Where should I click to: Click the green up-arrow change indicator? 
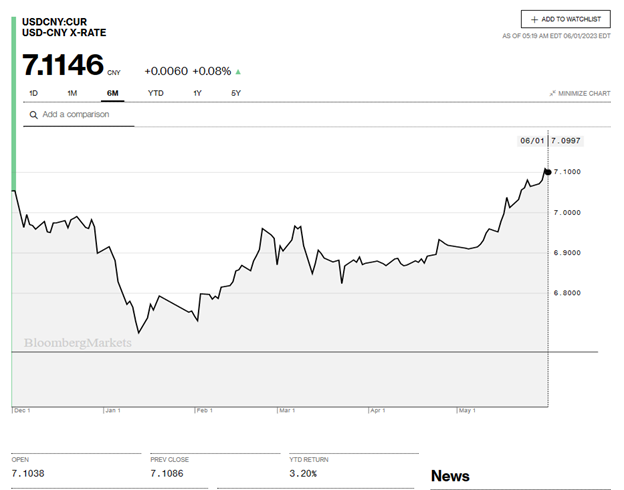coord(237,72)
